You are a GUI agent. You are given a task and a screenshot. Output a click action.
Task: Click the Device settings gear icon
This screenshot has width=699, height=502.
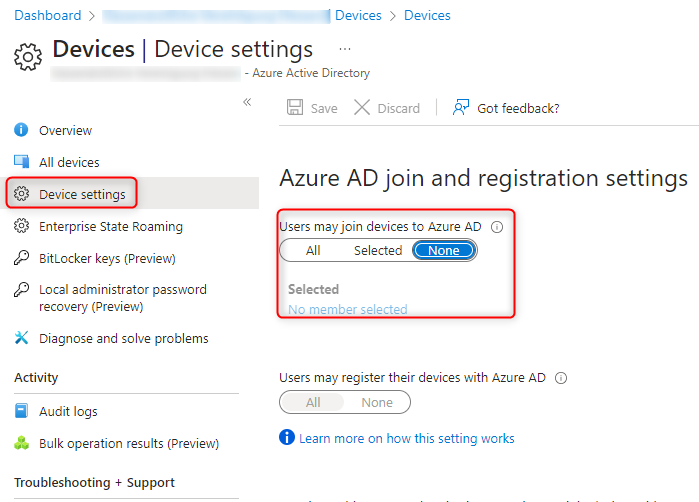click(21, 193)
